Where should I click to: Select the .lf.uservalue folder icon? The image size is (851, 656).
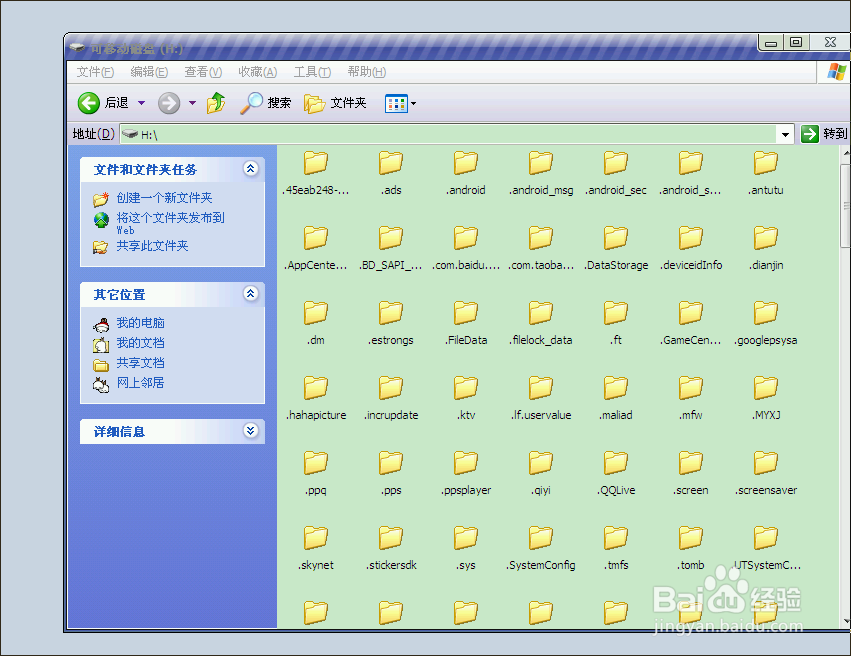(x=541, y=387)
